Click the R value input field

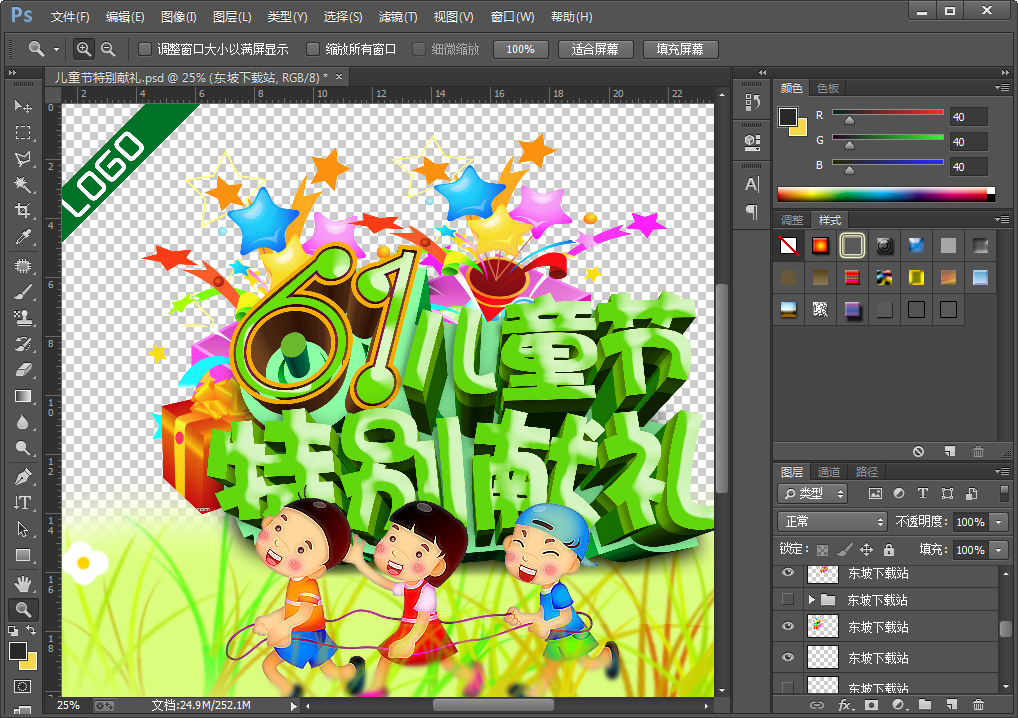968,117
